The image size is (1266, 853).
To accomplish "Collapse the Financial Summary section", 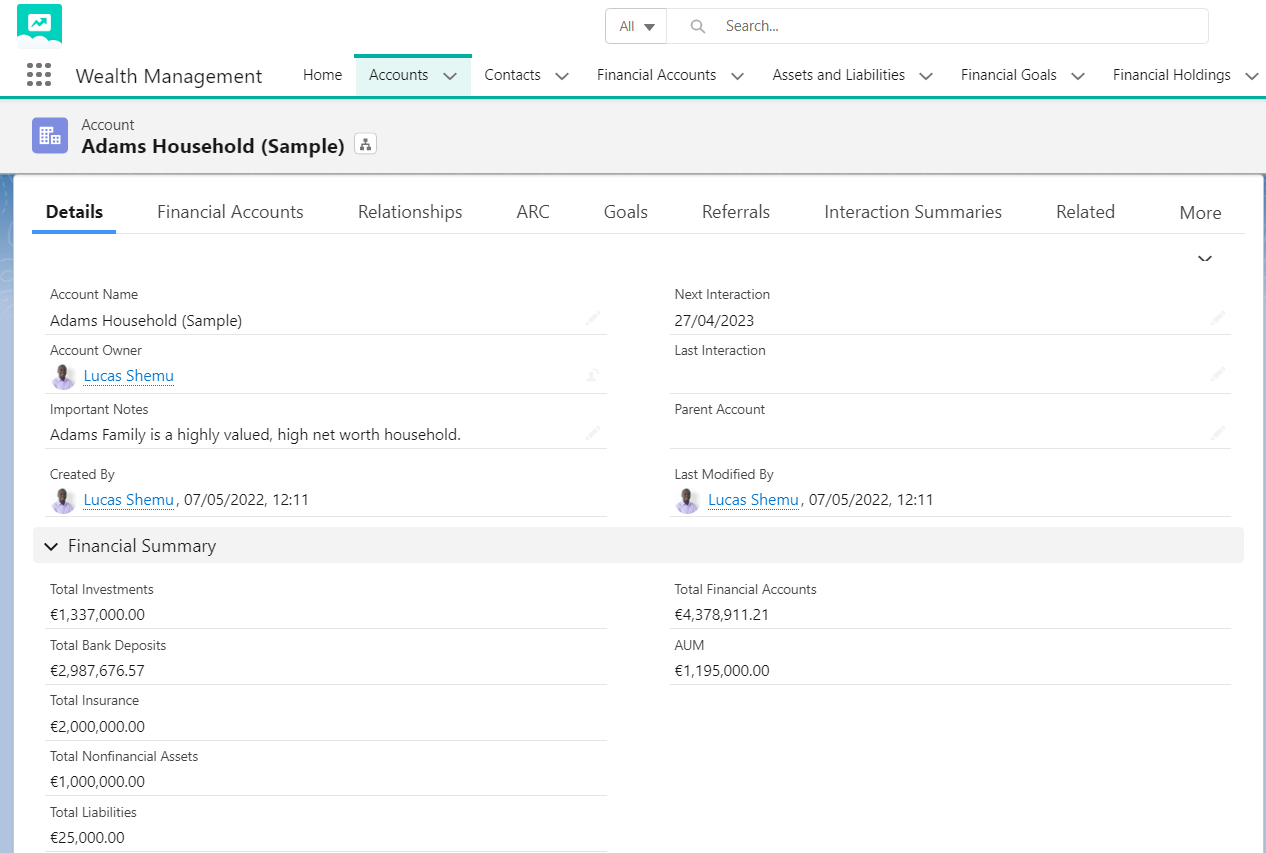I will [51, 546].
